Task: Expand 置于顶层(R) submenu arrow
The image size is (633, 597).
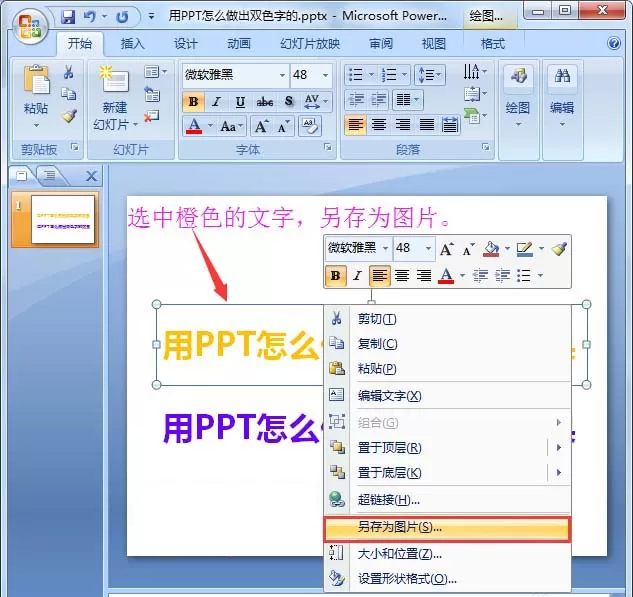Action: (559, 447)
